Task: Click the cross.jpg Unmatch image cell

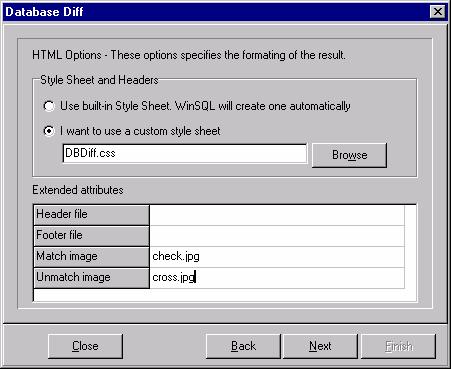Action: 277,278
